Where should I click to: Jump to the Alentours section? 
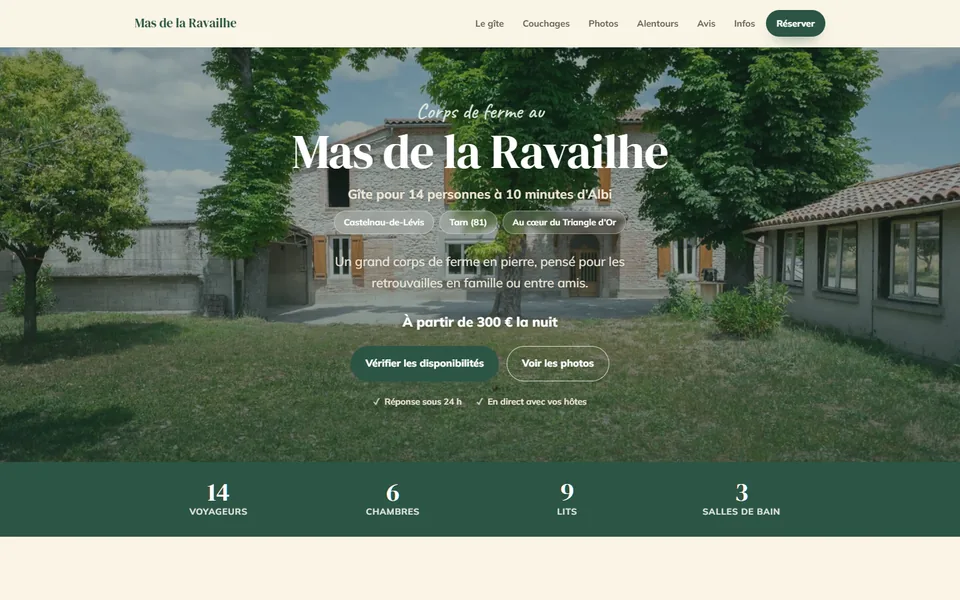(x=658, y=23)
